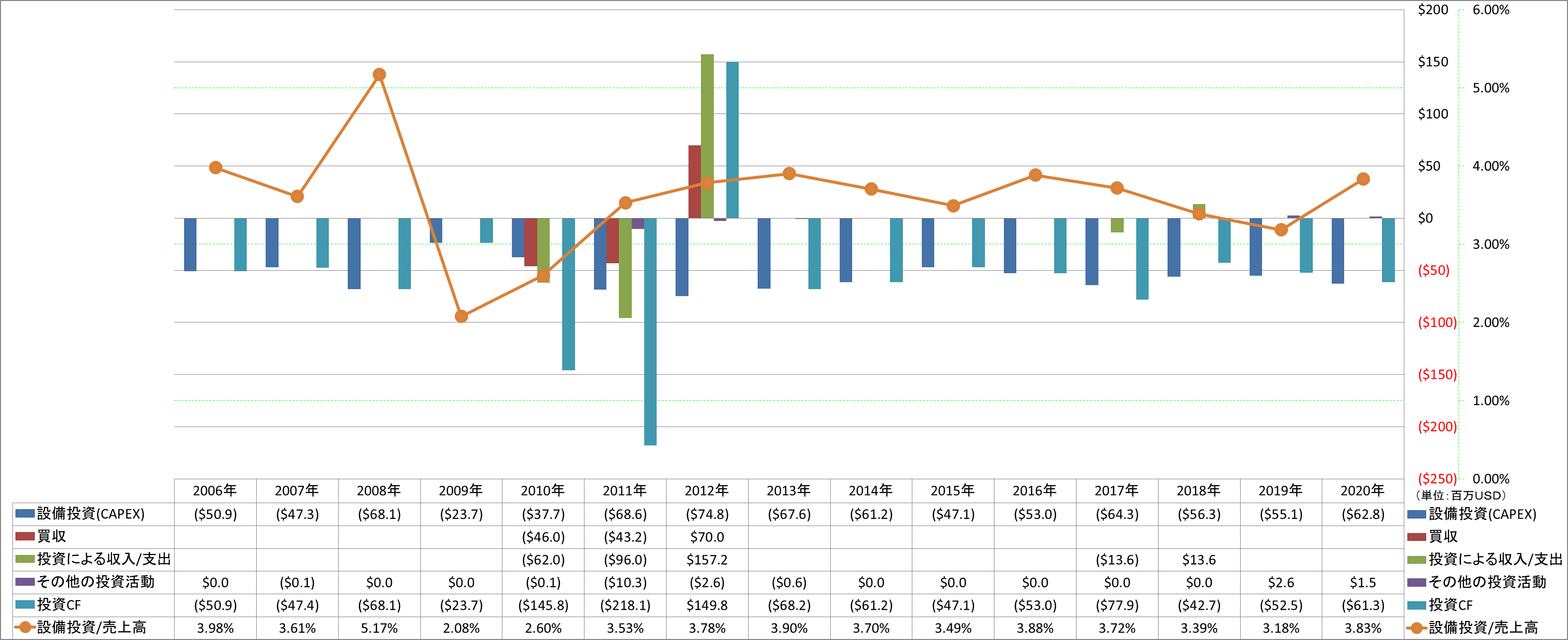Click the red 買収 legend swatch at left
Screen dimensions: 1568x640
pos(25,536)
